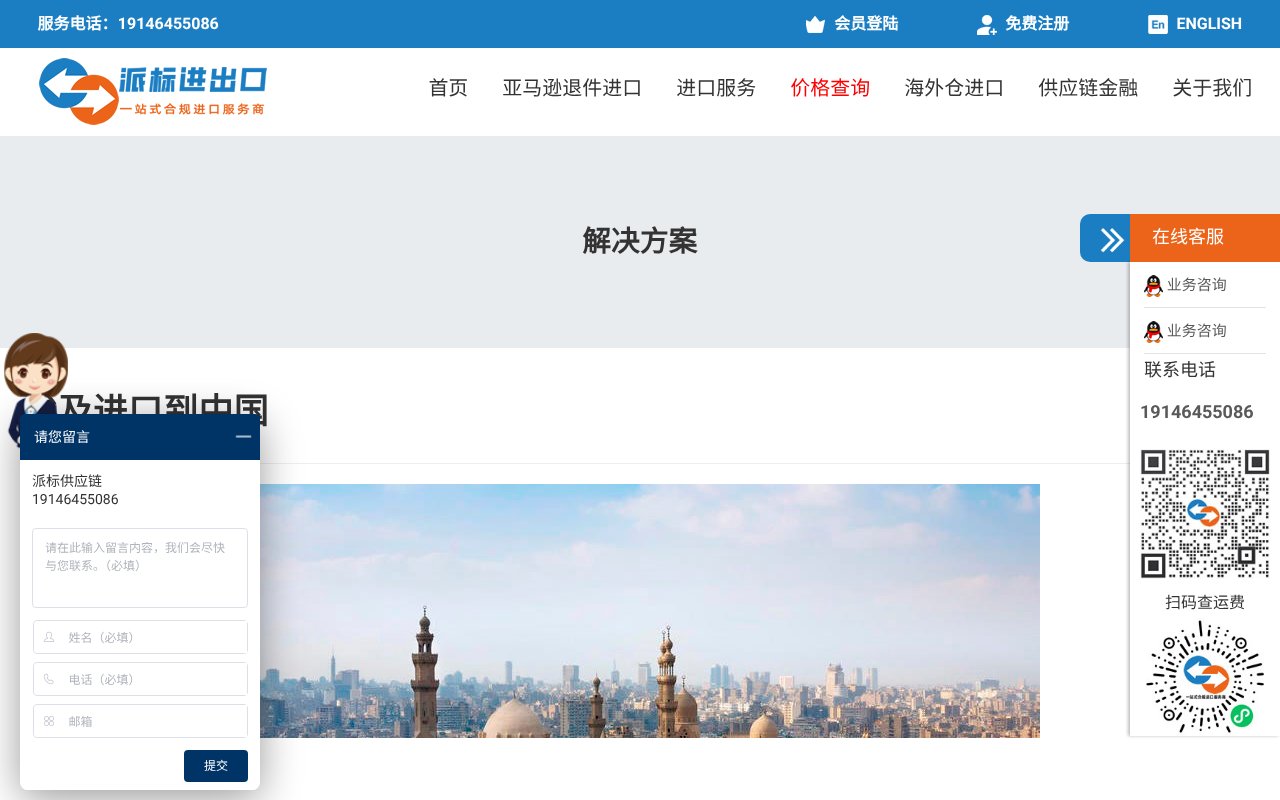Click the 免费注册 registration link

(x=1037, y=24)
